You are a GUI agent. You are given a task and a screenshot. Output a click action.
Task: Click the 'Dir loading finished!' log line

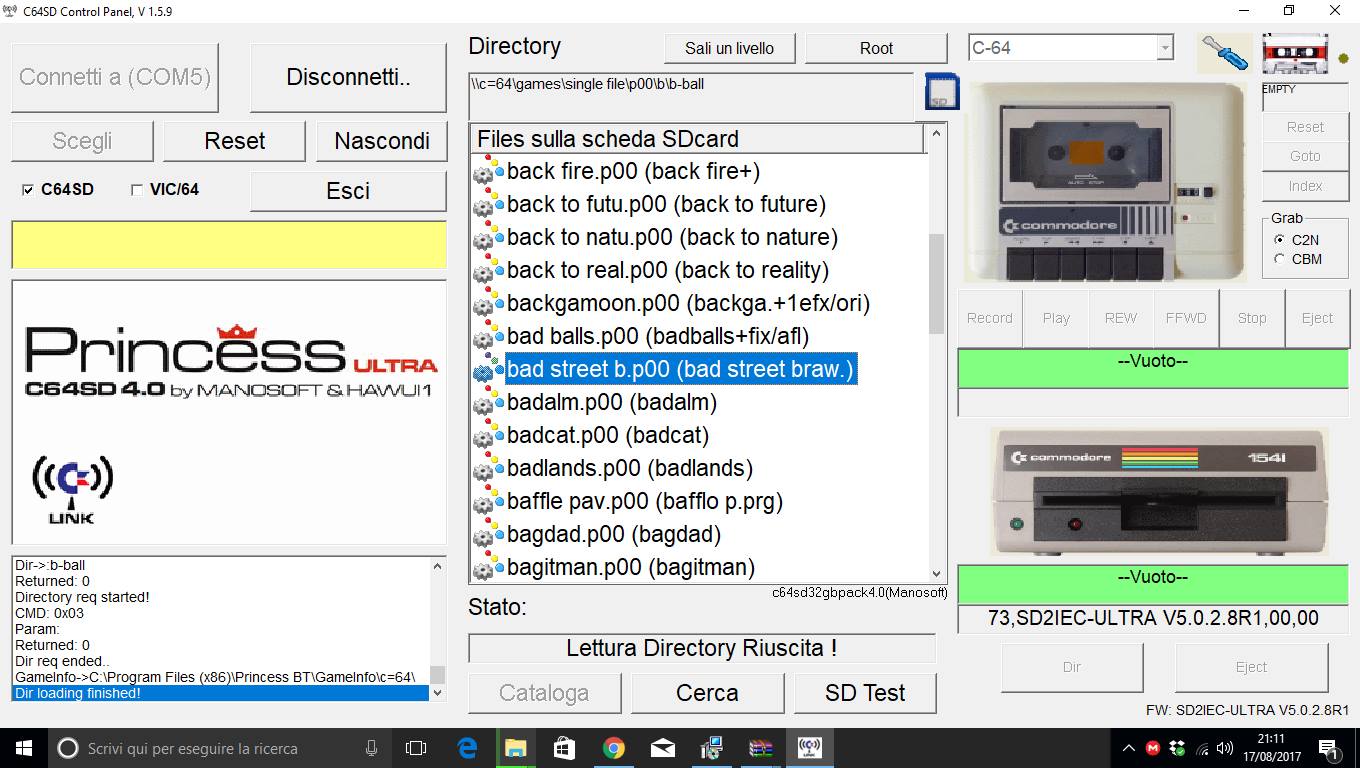[220, 693]
